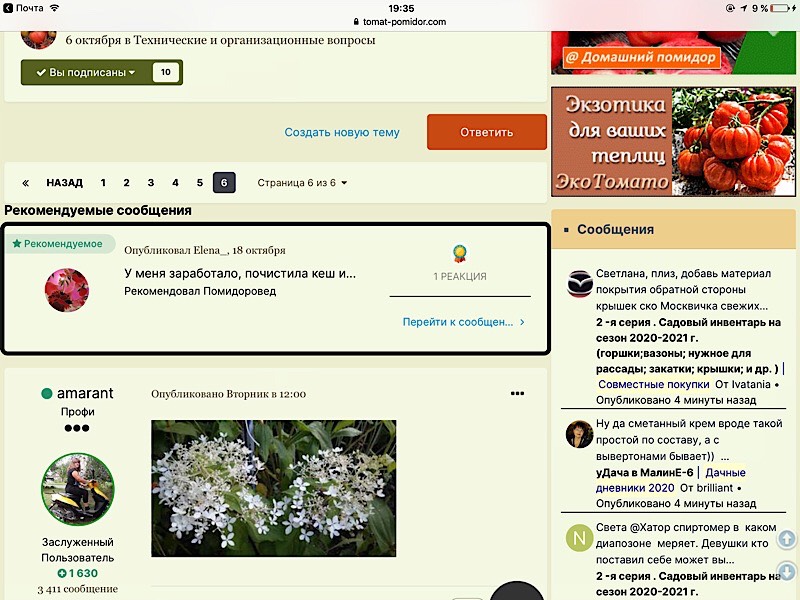Click Рекомендовал Помидоровед text
Image resolution: width=800 pixels, height=600 pixels.
(x=200, y=291)
